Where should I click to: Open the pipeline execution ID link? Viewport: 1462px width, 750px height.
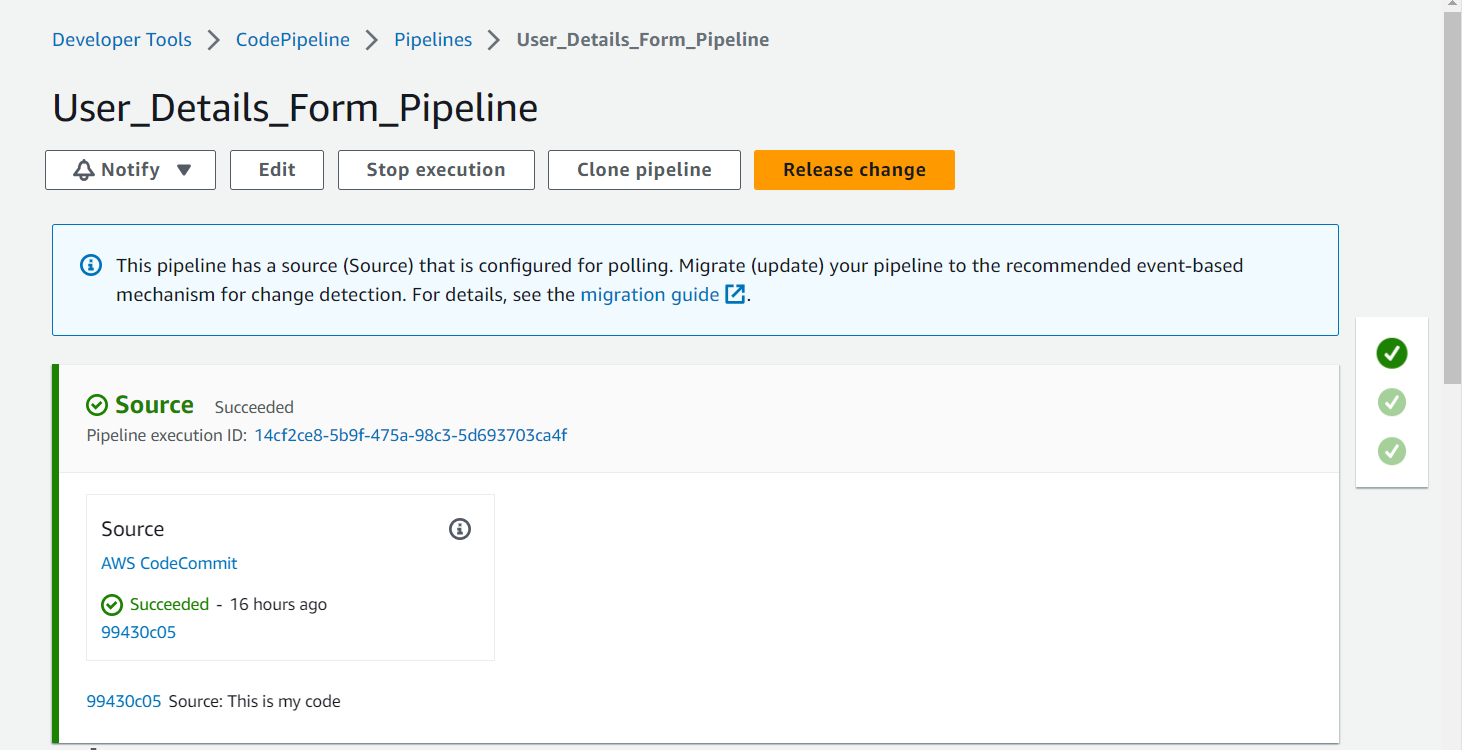pyautogui.click(x=411, y=435)
